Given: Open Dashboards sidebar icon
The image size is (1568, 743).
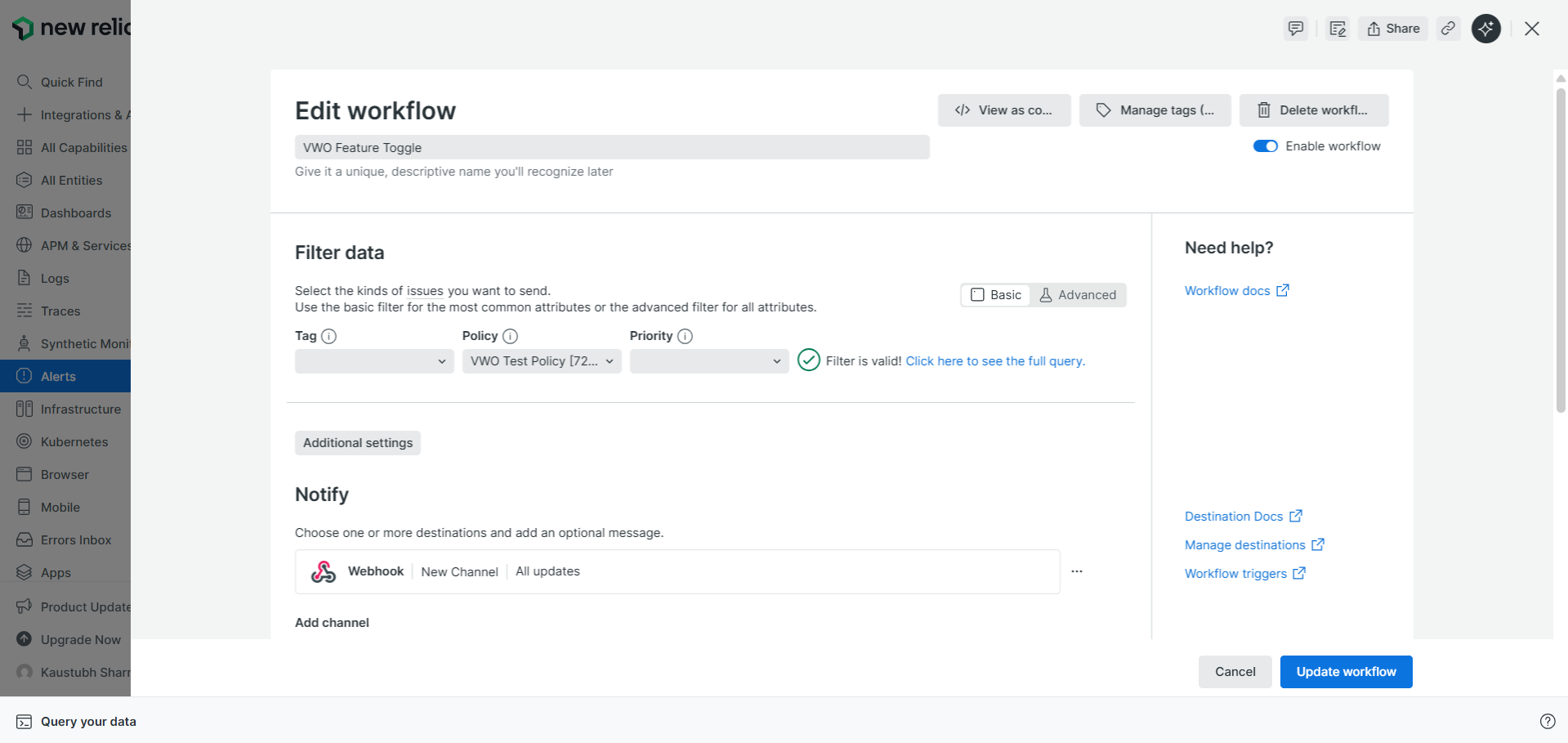Looking at the screenshot, I should (25, 213).
